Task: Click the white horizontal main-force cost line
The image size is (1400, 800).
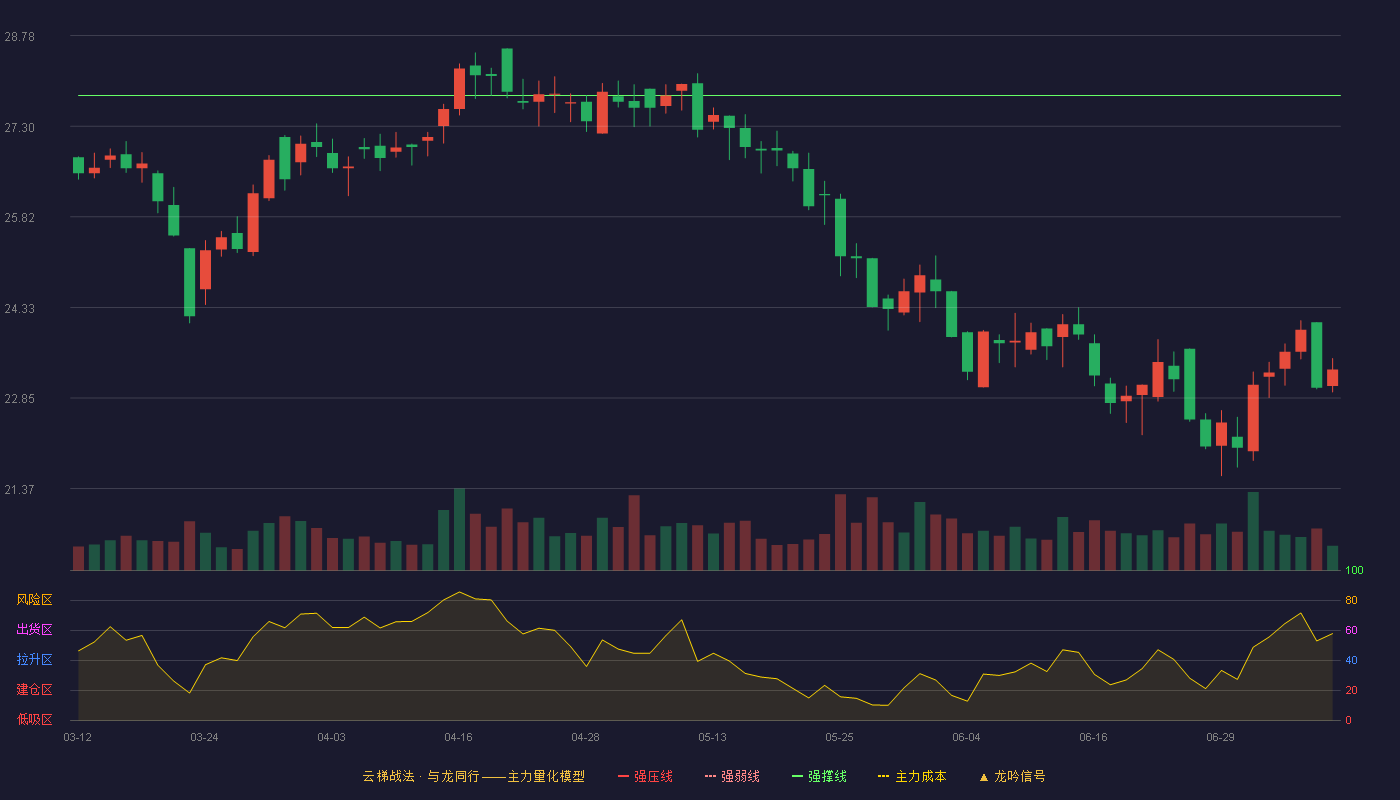Action: click(709, 96)
